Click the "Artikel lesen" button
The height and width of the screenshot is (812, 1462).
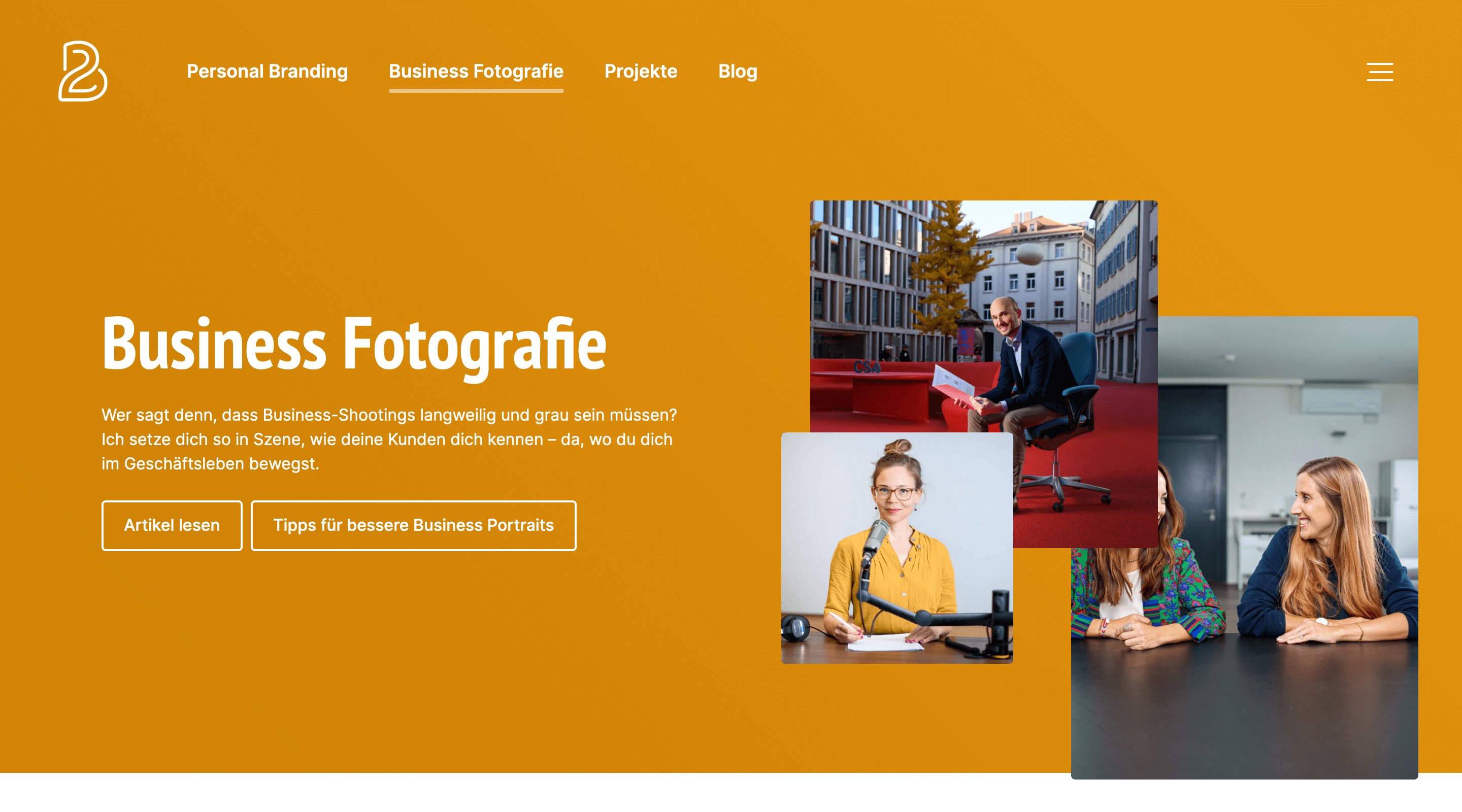pos(171,525)
